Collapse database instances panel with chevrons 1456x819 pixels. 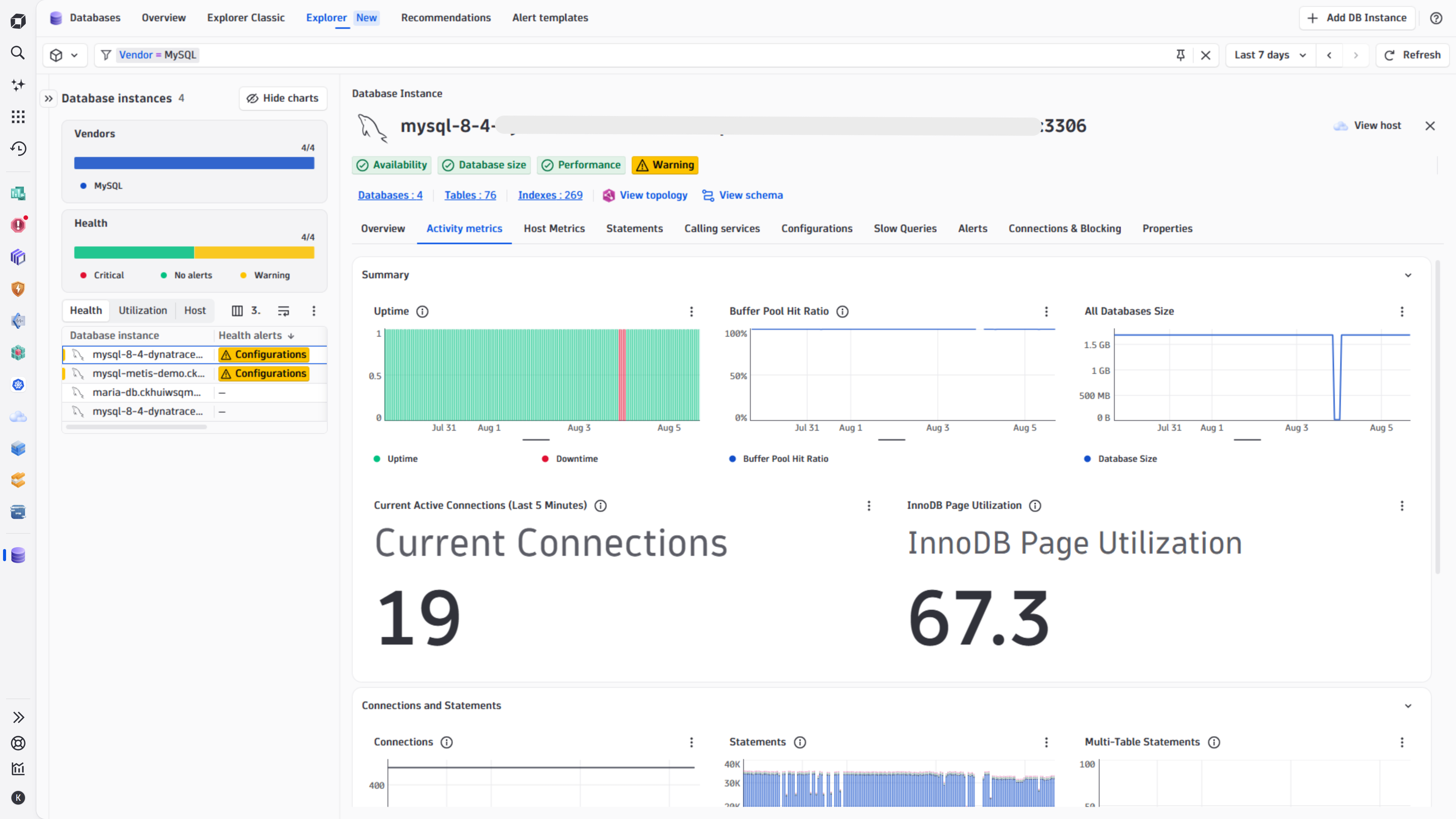tap(49, 98)
